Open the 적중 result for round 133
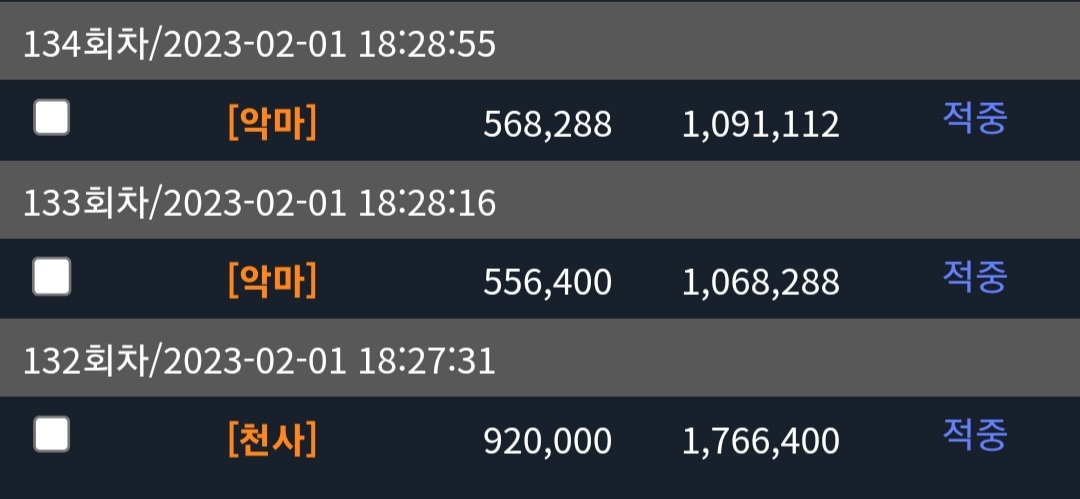Screen dimensions: 1080x499 coord(975,276)
